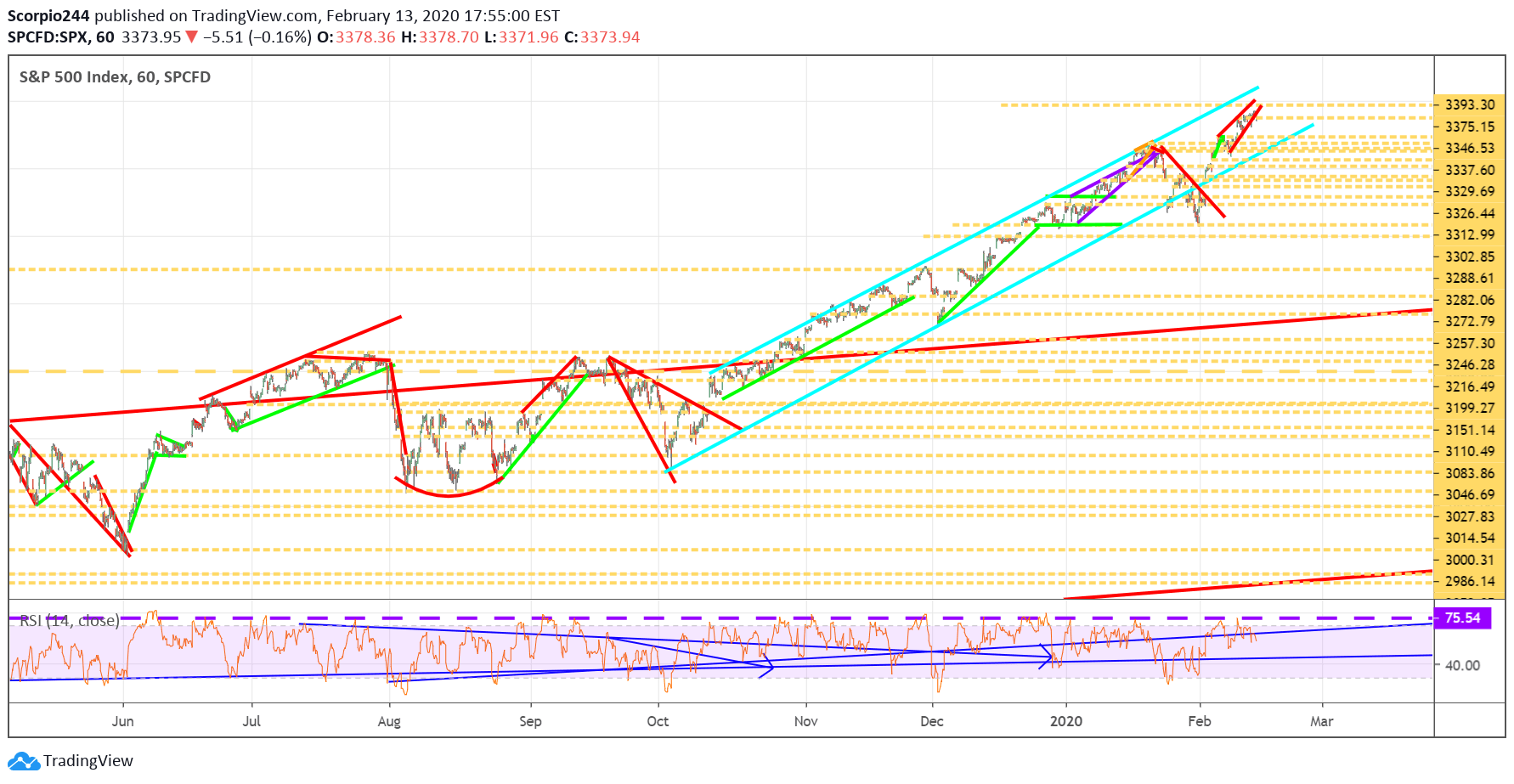This screenshot has width=1514, height=784.
Task: Click the 3083.86 price level label
Action: (x=1470, y=474)
